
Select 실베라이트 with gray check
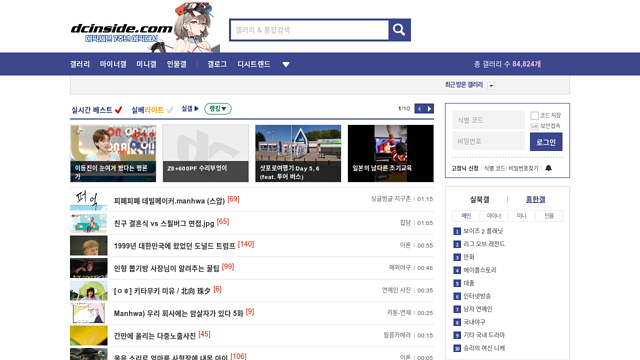click(x=152, y=110)
